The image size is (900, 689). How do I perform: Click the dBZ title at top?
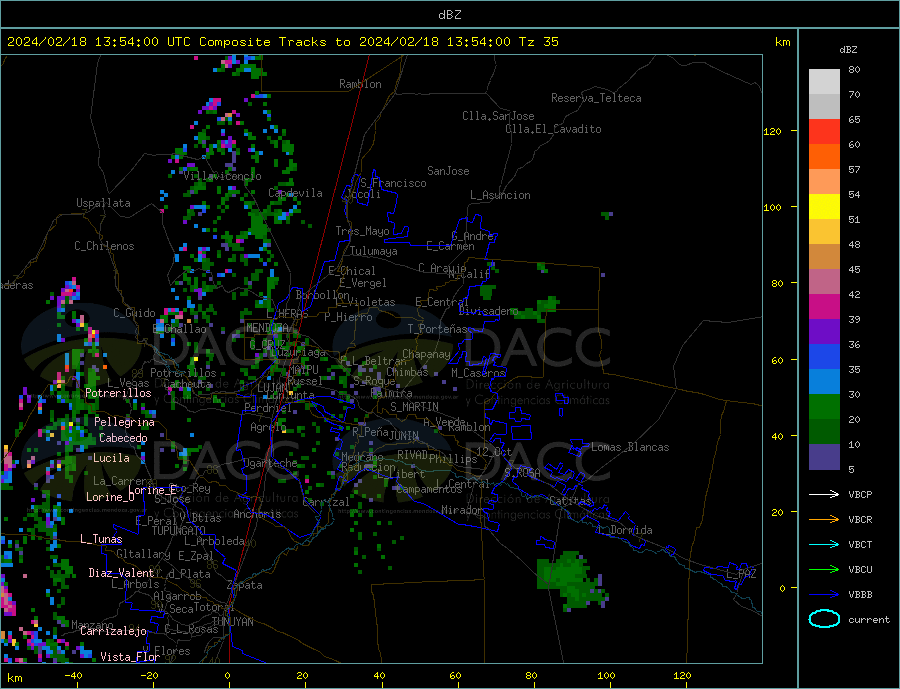click(x=449, y=15)
